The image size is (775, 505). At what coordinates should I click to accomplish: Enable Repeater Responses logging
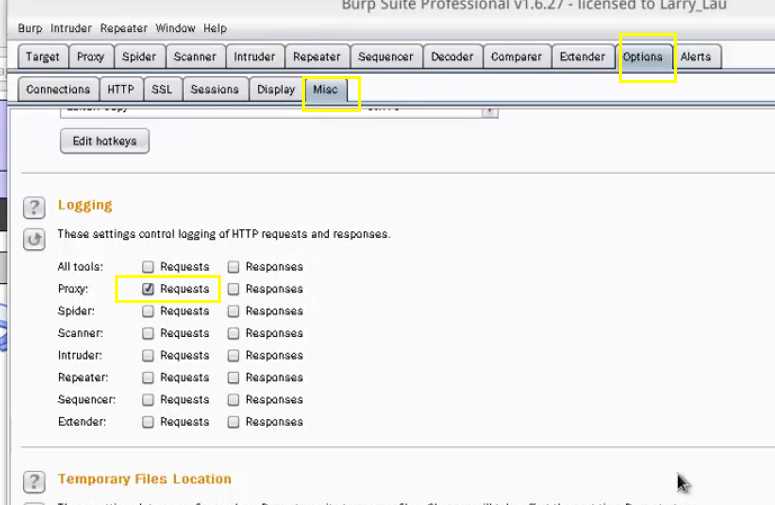click(233, 378)
